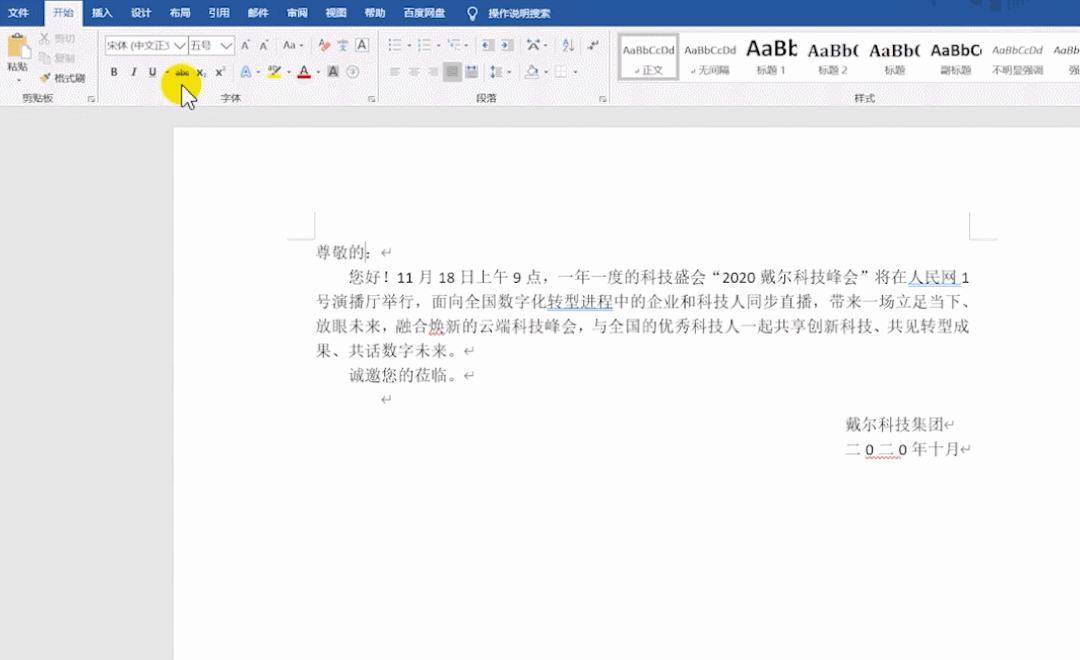This screenshot has width=1080, height=660.
Task: Toggle Bold formatting
Action: [114, 72]
